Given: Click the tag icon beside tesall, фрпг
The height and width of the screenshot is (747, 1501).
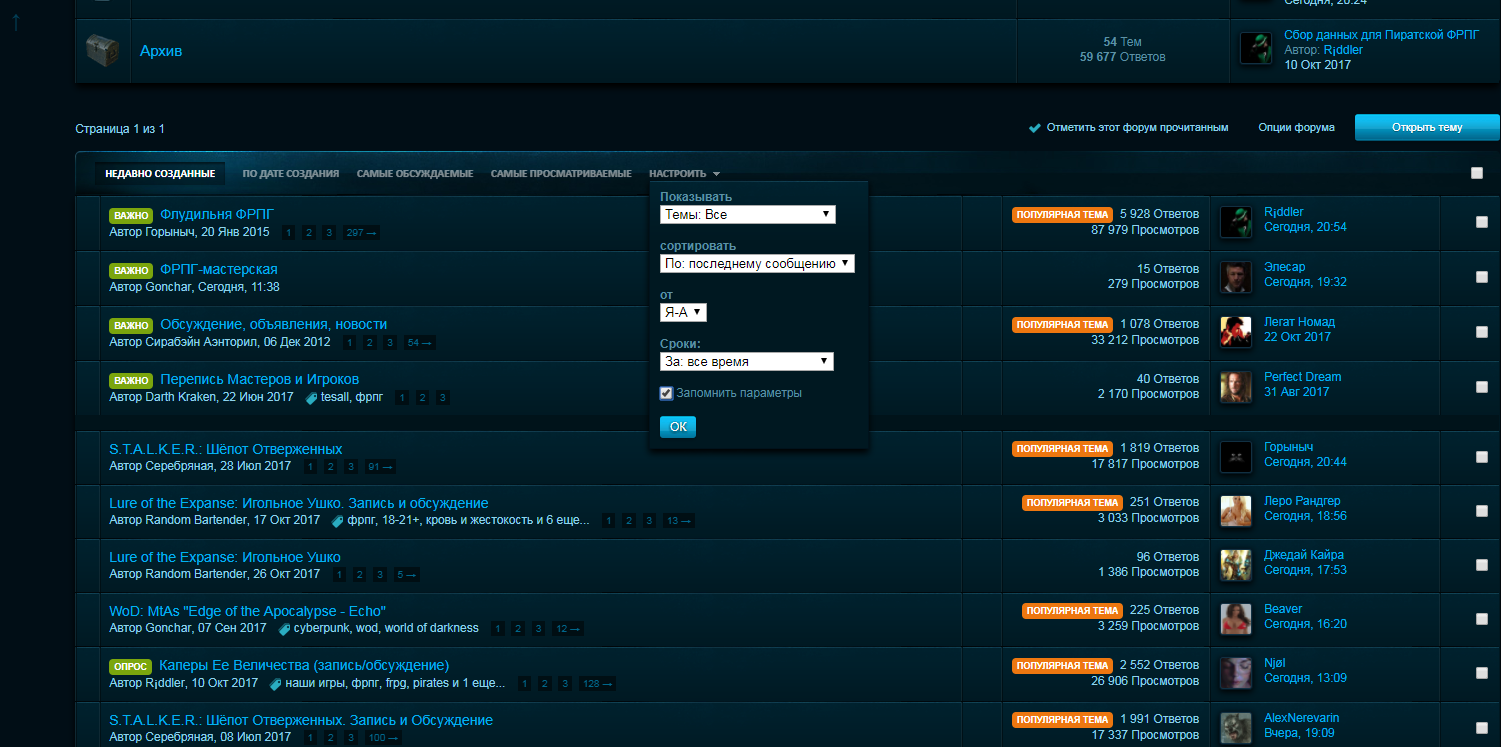Looking at the screenshot, I should tap(311, 398).
